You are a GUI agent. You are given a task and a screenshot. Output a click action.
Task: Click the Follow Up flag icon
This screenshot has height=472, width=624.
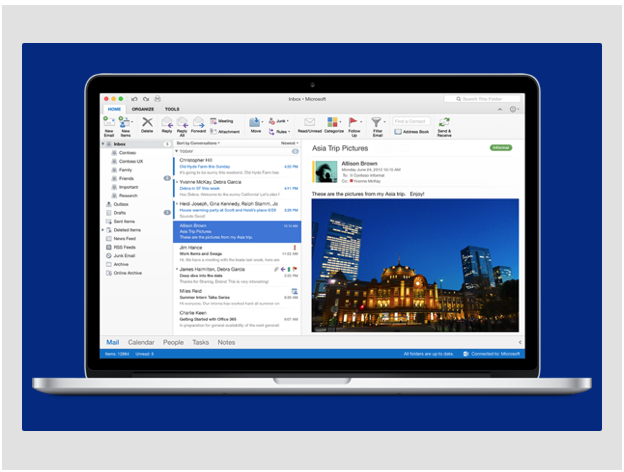pyautogui.click(x=353, y=122)
